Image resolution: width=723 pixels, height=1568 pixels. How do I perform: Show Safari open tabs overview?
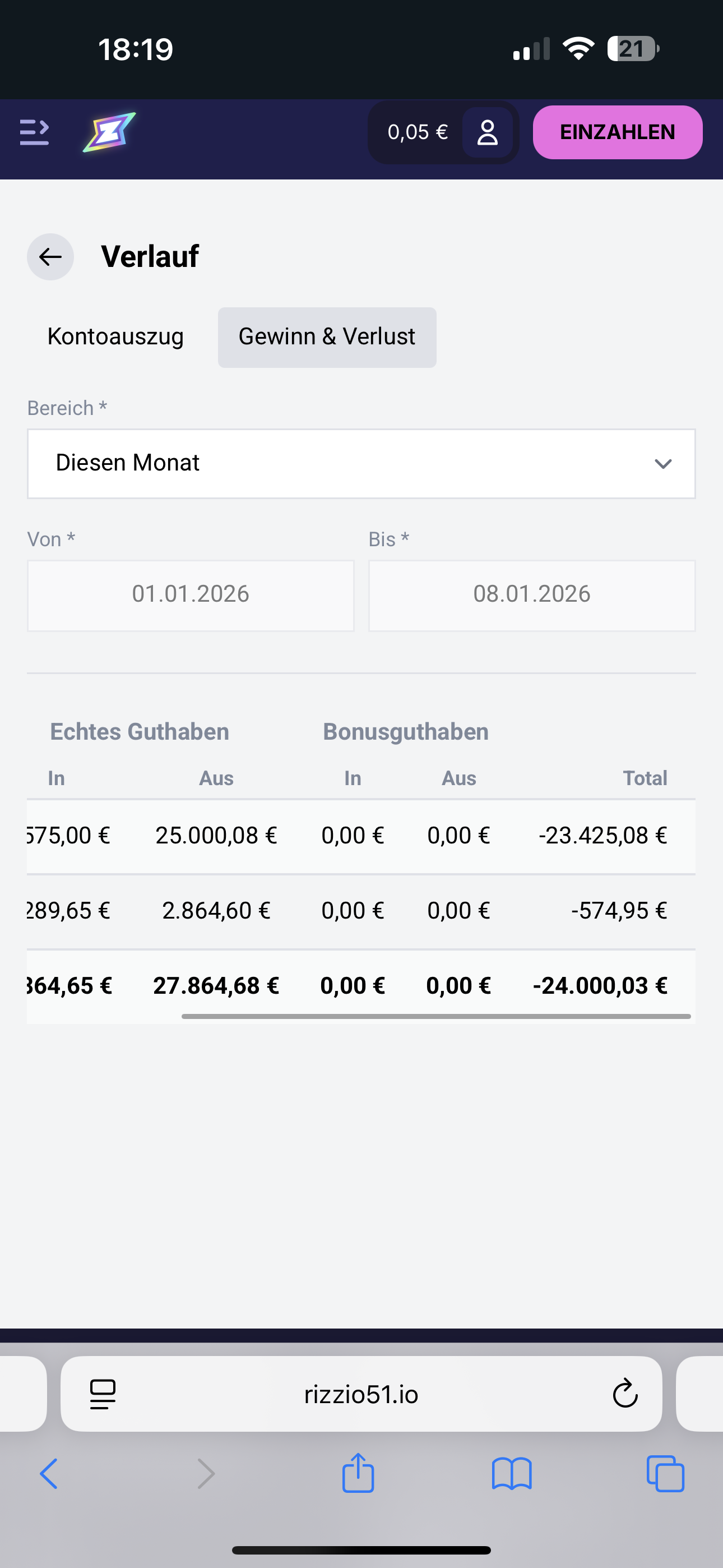coord(665,1474)
